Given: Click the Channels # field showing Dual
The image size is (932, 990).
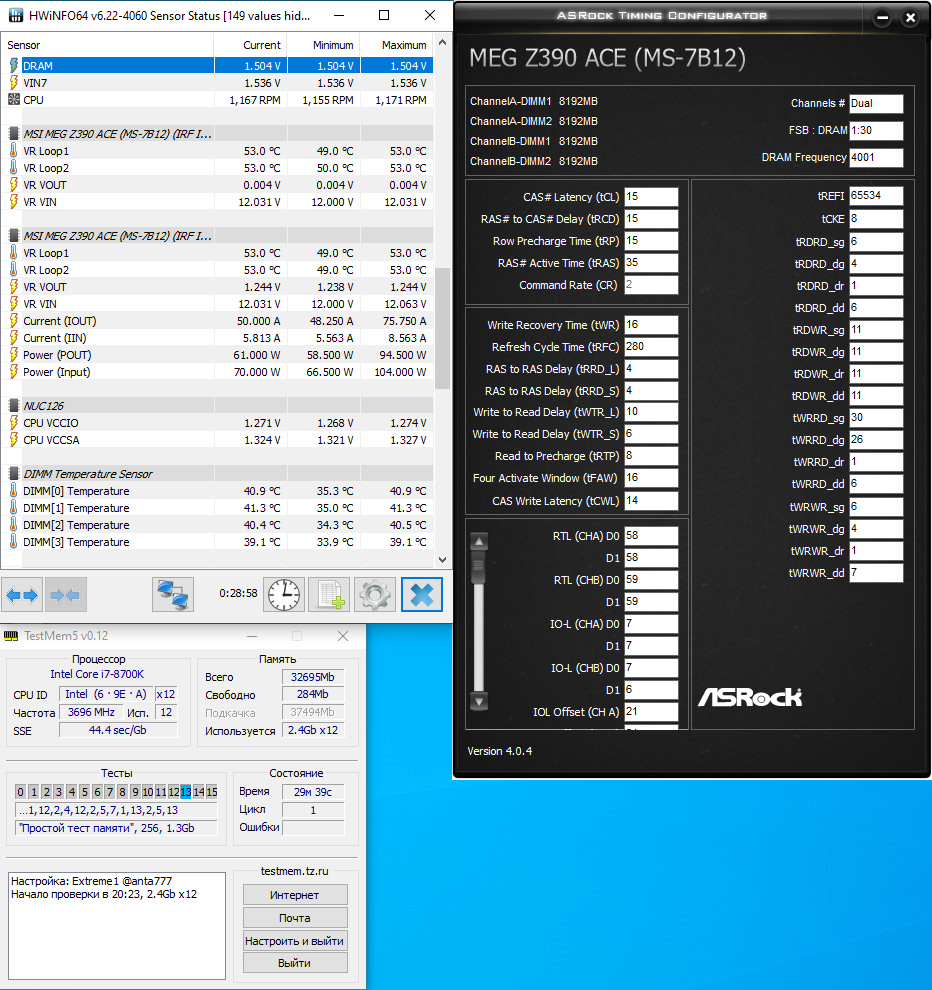Looking at the screenshot, I should [x=876, y=103].
